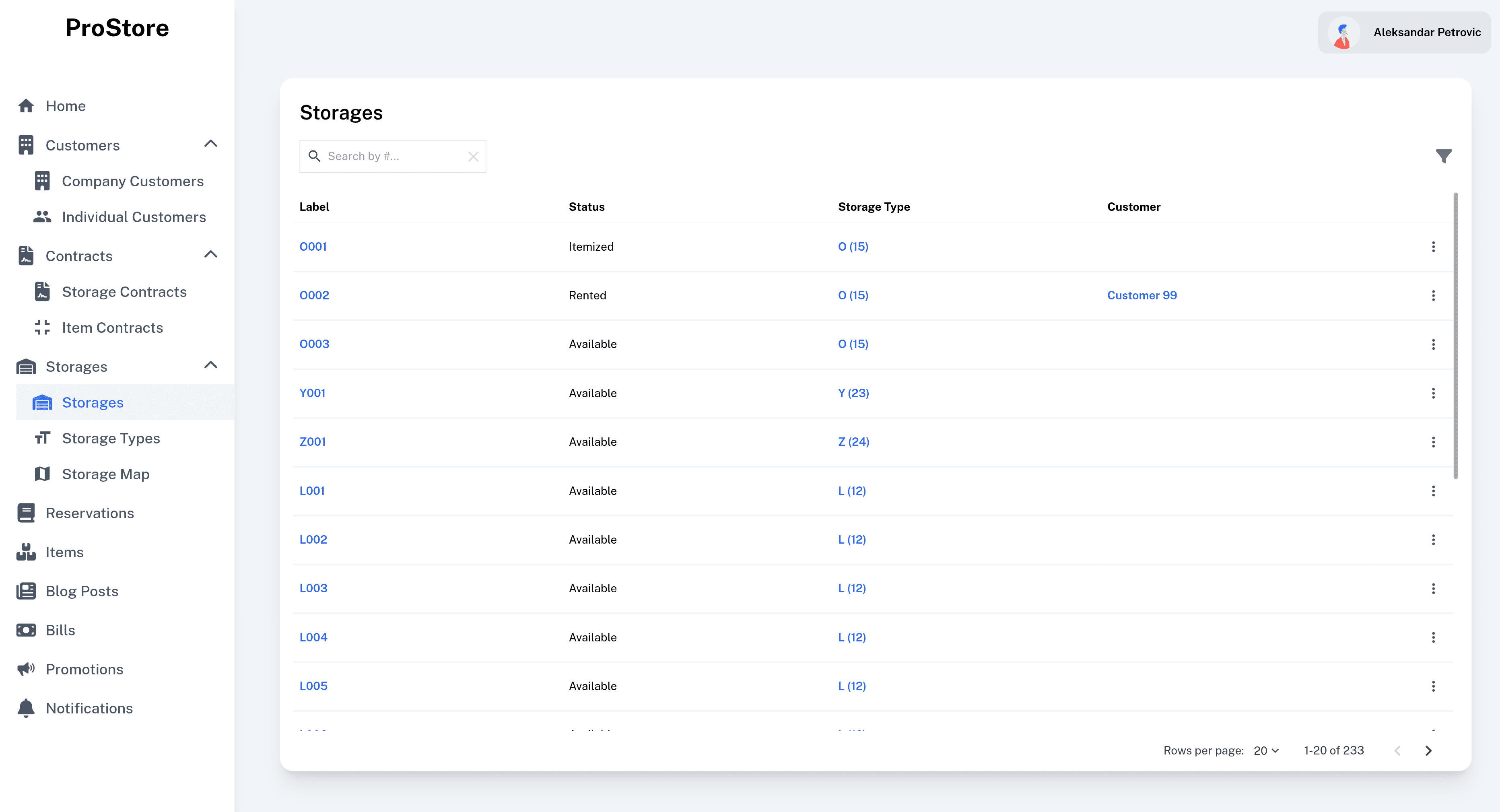Click the Storage Type column header
This screenshot has width=1500, height=812.
click(x=874, y=207)
